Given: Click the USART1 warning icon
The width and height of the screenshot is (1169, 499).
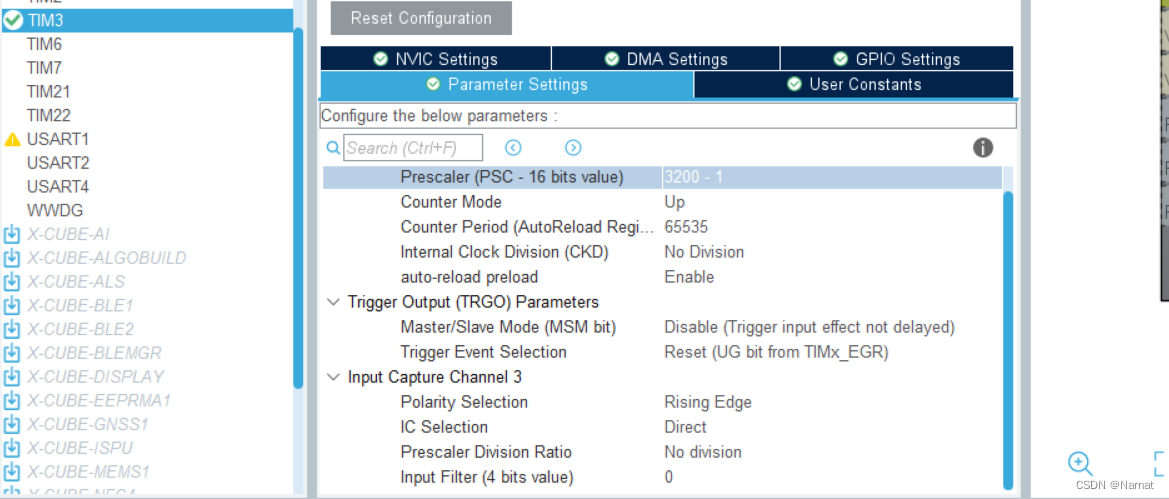Looking at the screenshot, I should [x=12, y=139].
